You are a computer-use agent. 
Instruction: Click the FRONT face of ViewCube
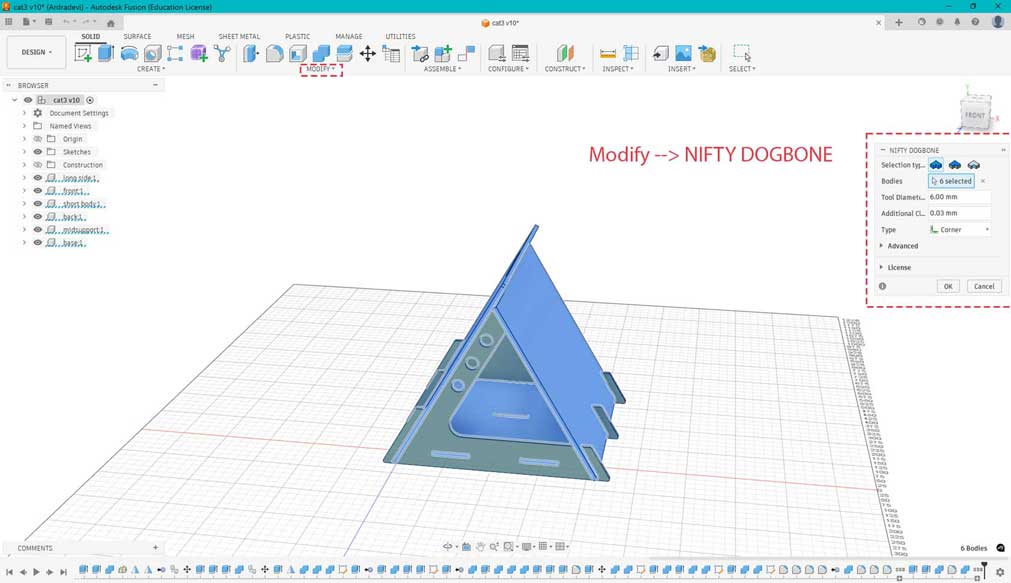975,115
